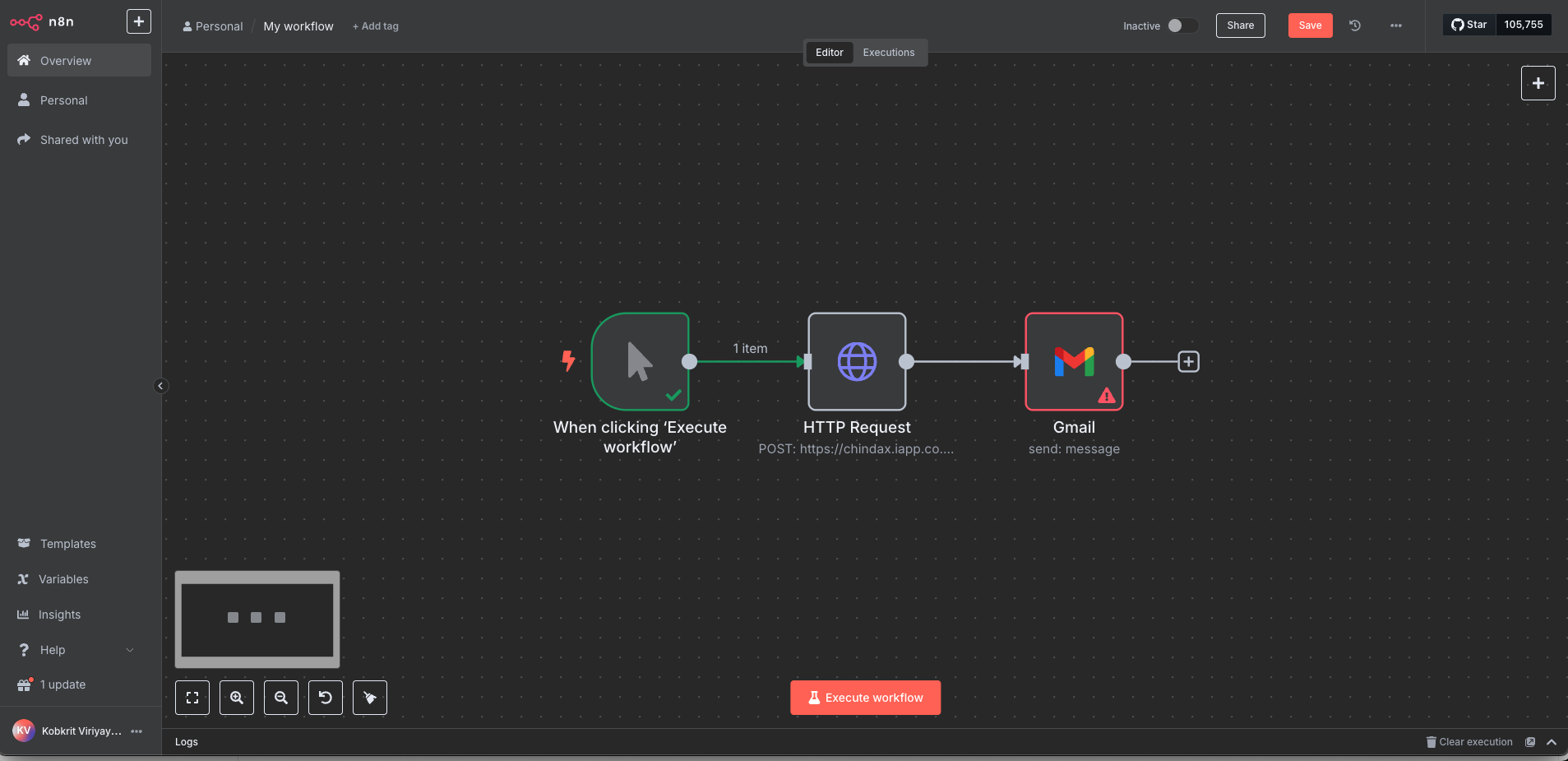The width and height of the screenshot is (1568, 761).
Task: Save the workflow
Action: [1310, 26]
